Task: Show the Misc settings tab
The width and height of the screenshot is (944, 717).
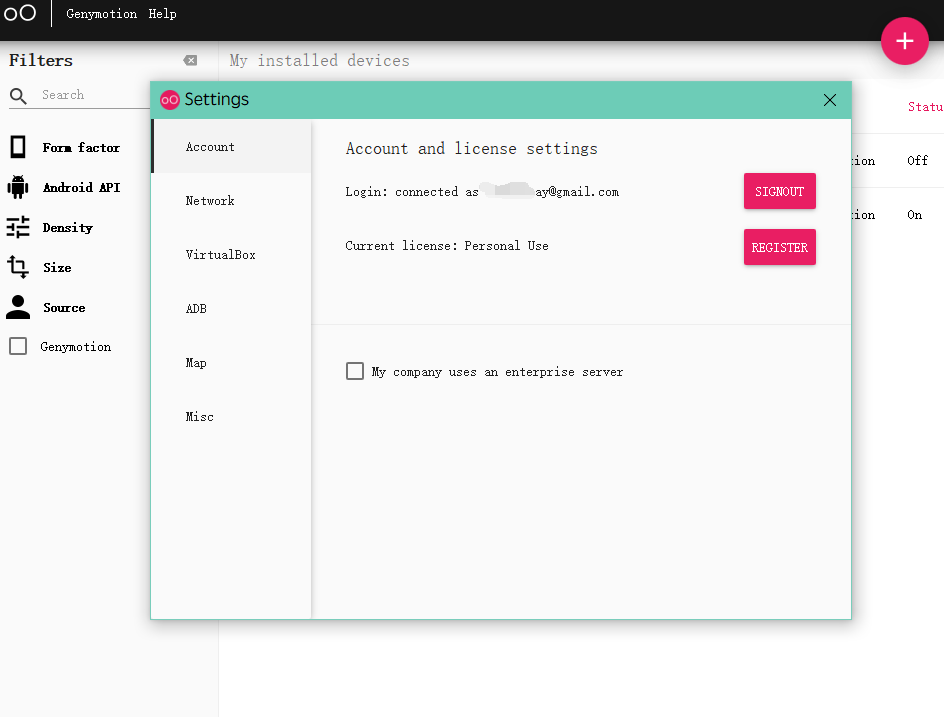Action: pos(231,417)
